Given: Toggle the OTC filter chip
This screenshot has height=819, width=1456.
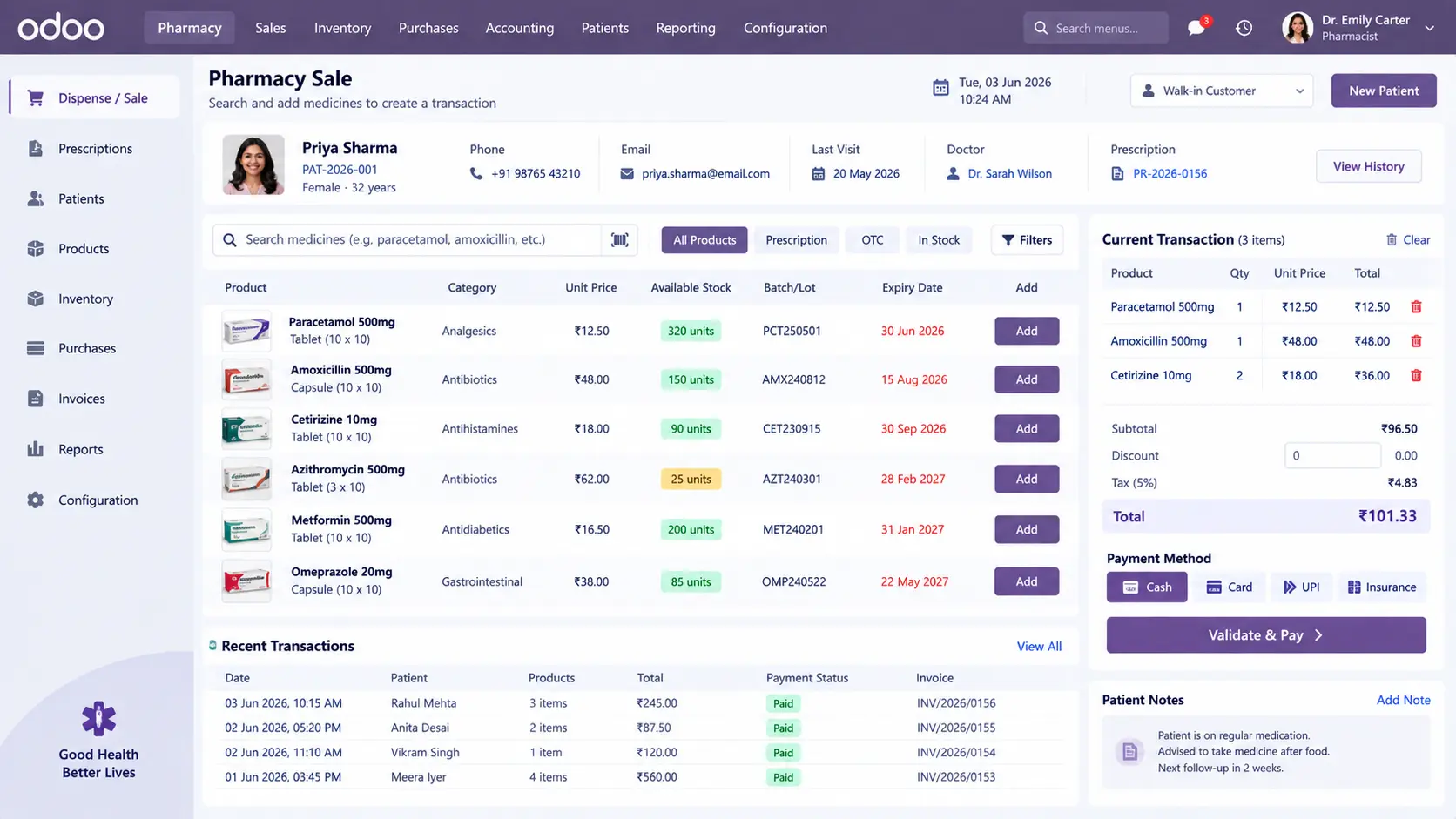Looking at the screenshot, I should 873,240.
